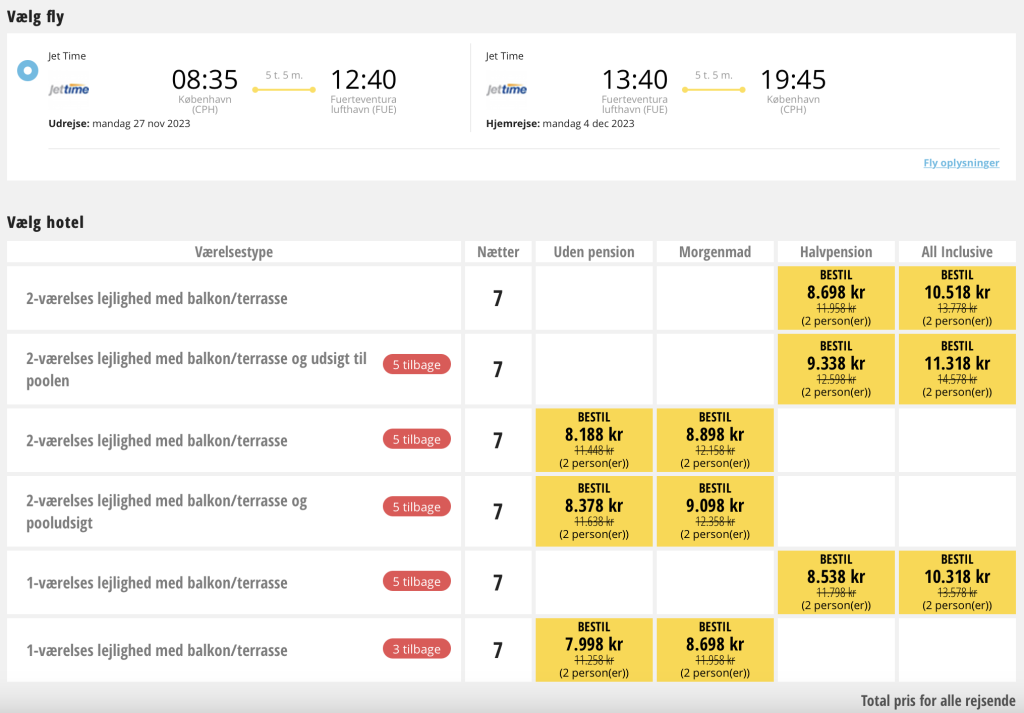Select room with udsigt til poolen text
The width and height of the screenshot is (1024, 713).
[197, 370]
